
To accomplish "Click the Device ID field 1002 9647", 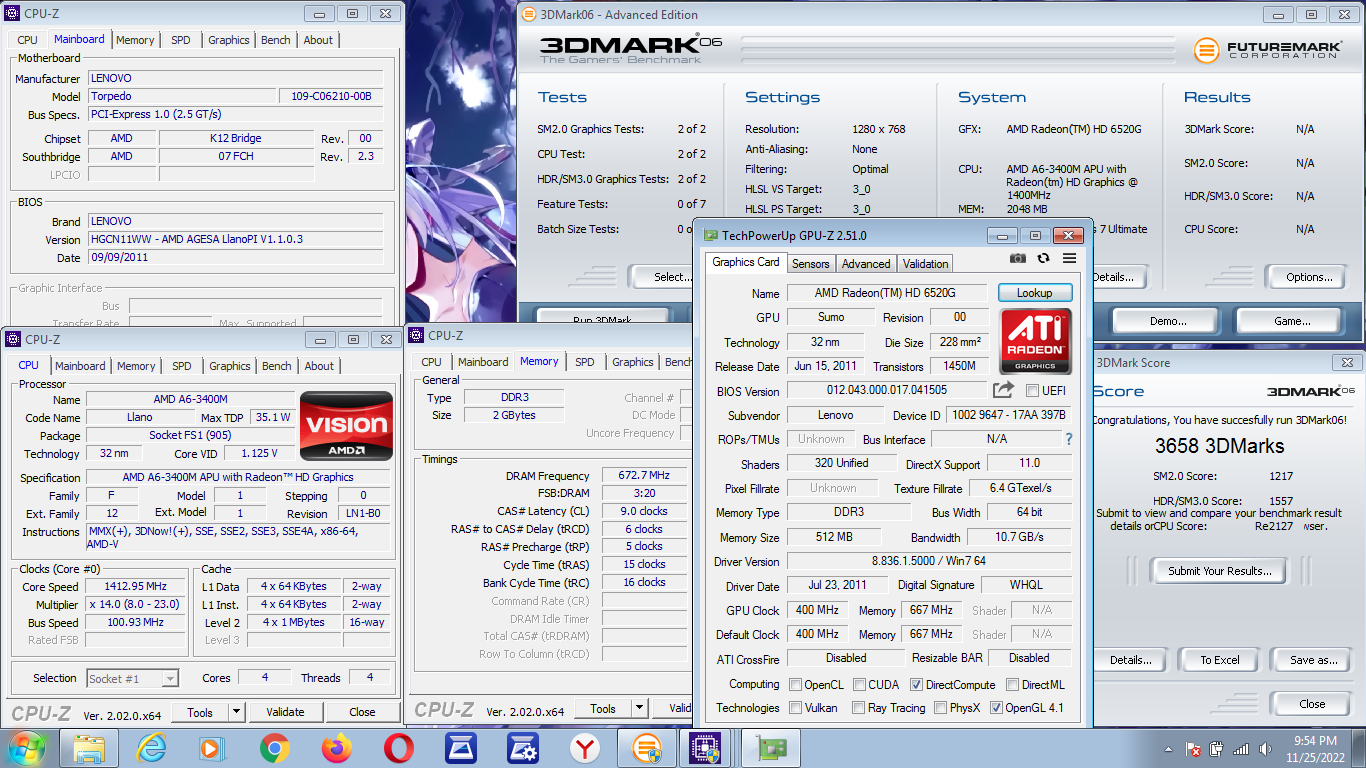I will (x=1009, y=415).
